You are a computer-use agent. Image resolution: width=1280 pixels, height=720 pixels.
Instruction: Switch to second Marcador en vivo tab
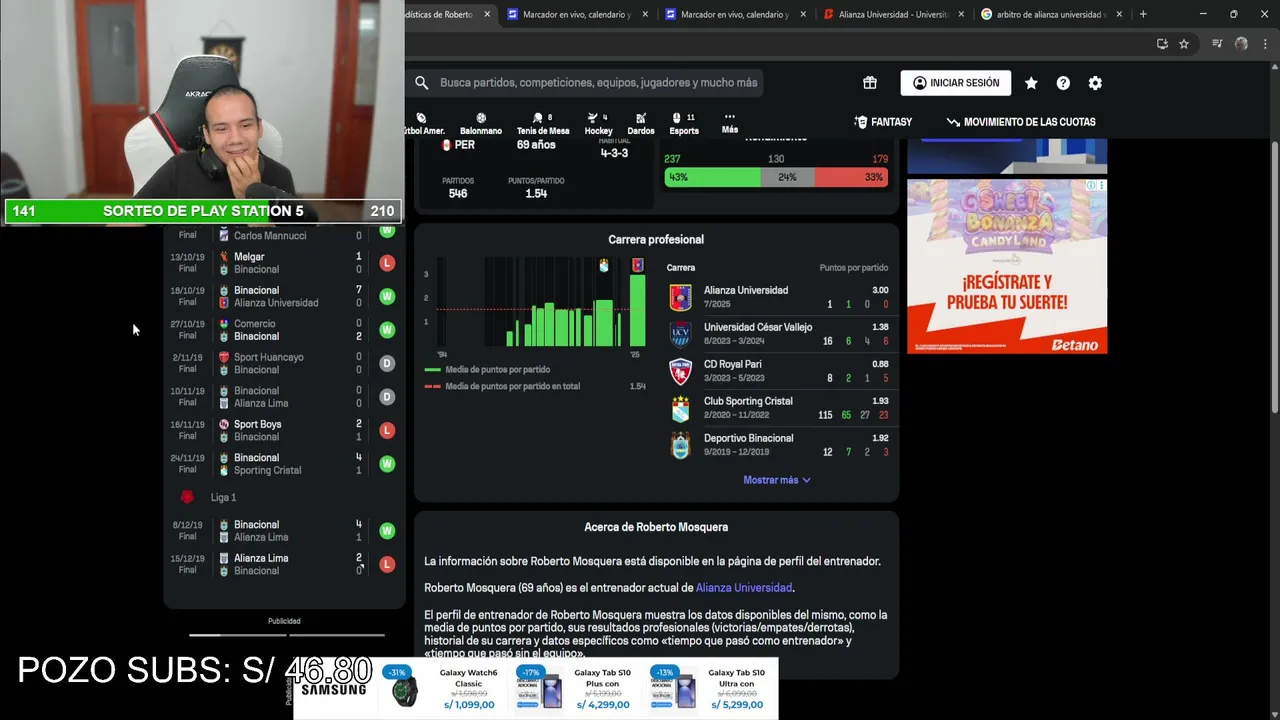[x=736, y=14]
